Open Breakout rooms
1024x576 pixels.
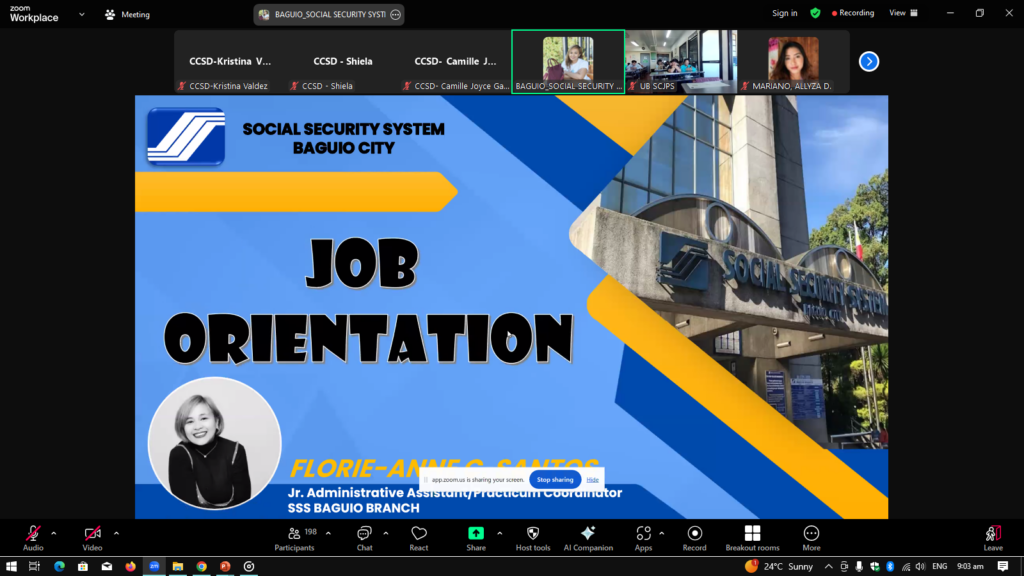(x=752, y=538)
